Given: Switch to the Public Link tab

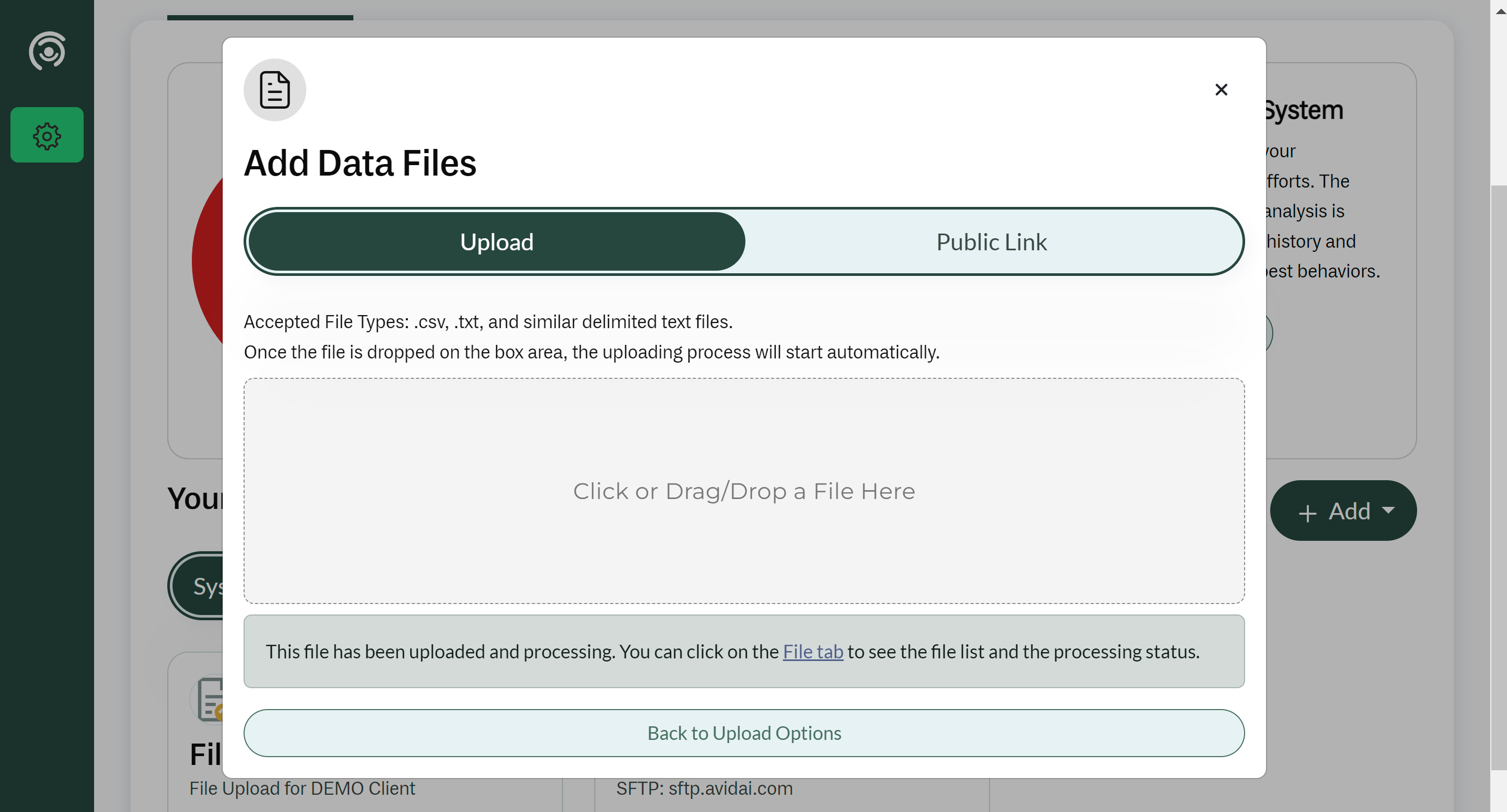Looking at the screenshot, I should click(x=992, y=242).
